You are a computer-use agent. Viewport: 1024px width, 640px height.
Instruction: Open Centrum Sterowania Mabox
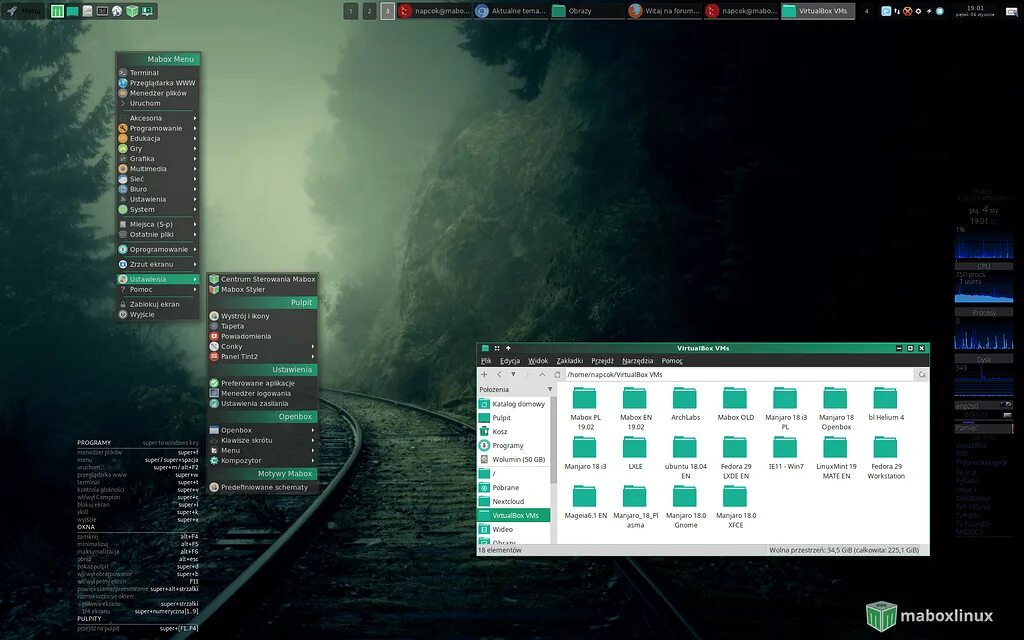[x=262, y=279]
